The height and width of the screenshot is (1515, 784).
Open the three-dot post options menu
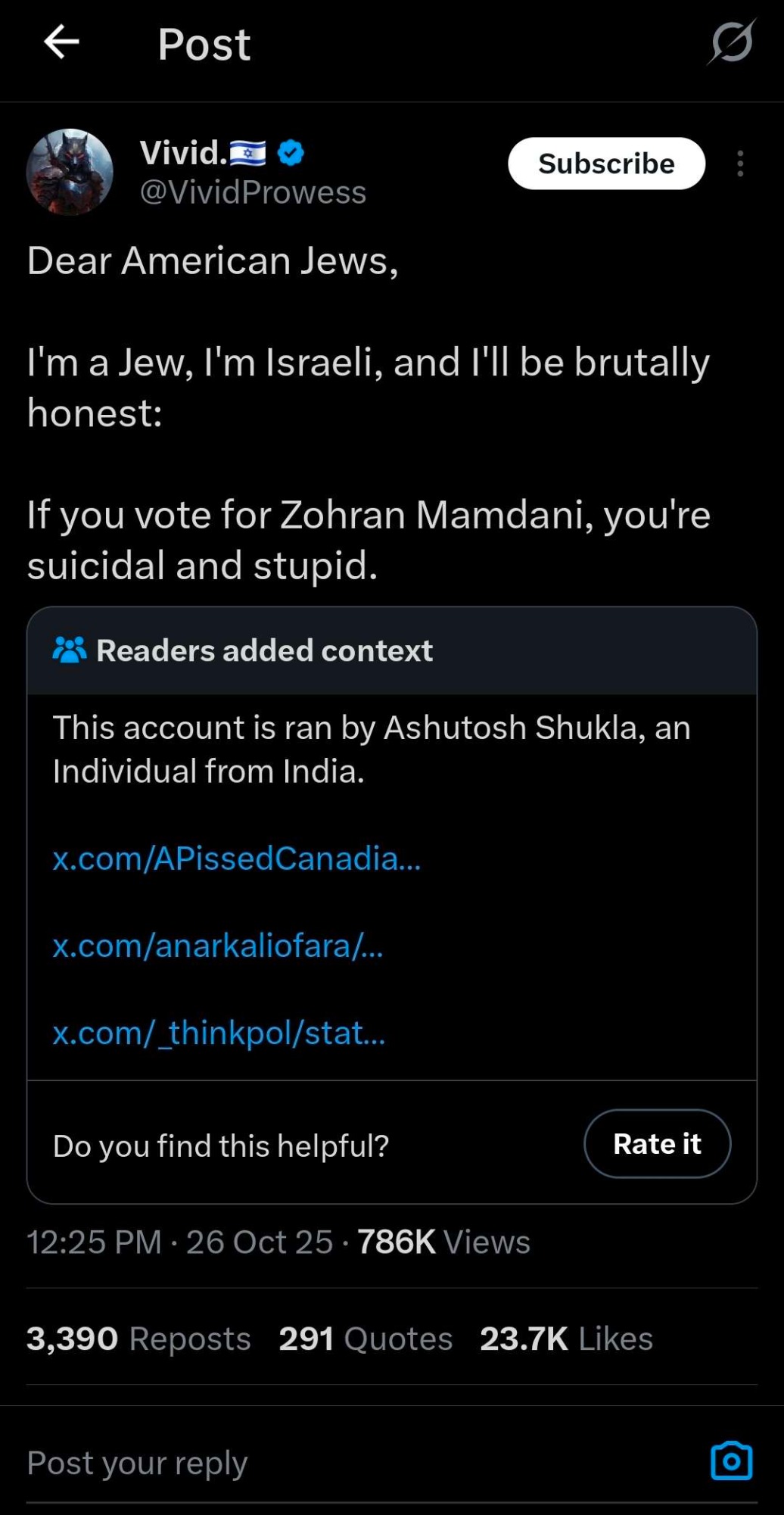coord(740,164)
